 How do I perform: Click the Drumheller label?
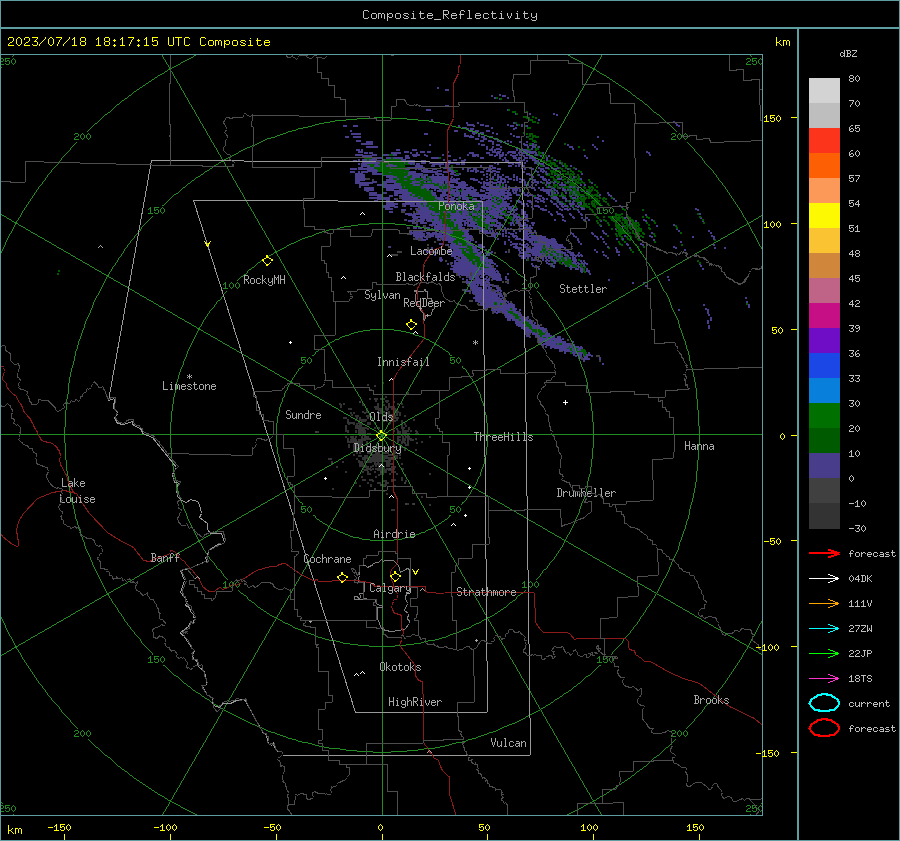pyautogui.click(x=586, y=493)
